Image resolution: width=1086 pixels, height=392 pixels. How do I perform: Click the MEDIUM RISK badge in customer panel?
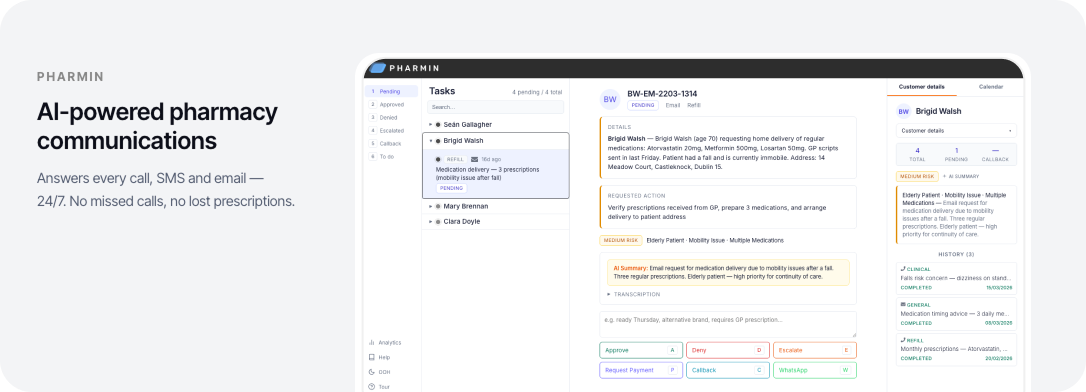point(917,177)
